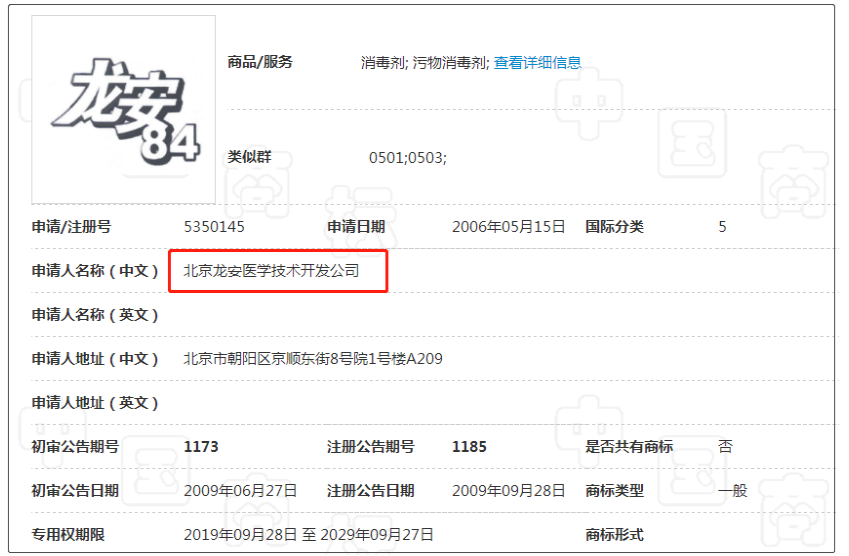Click the 是否共有商标 label
Image resolution: width=849 pixels, height=556 pixels.
[629, 447]
